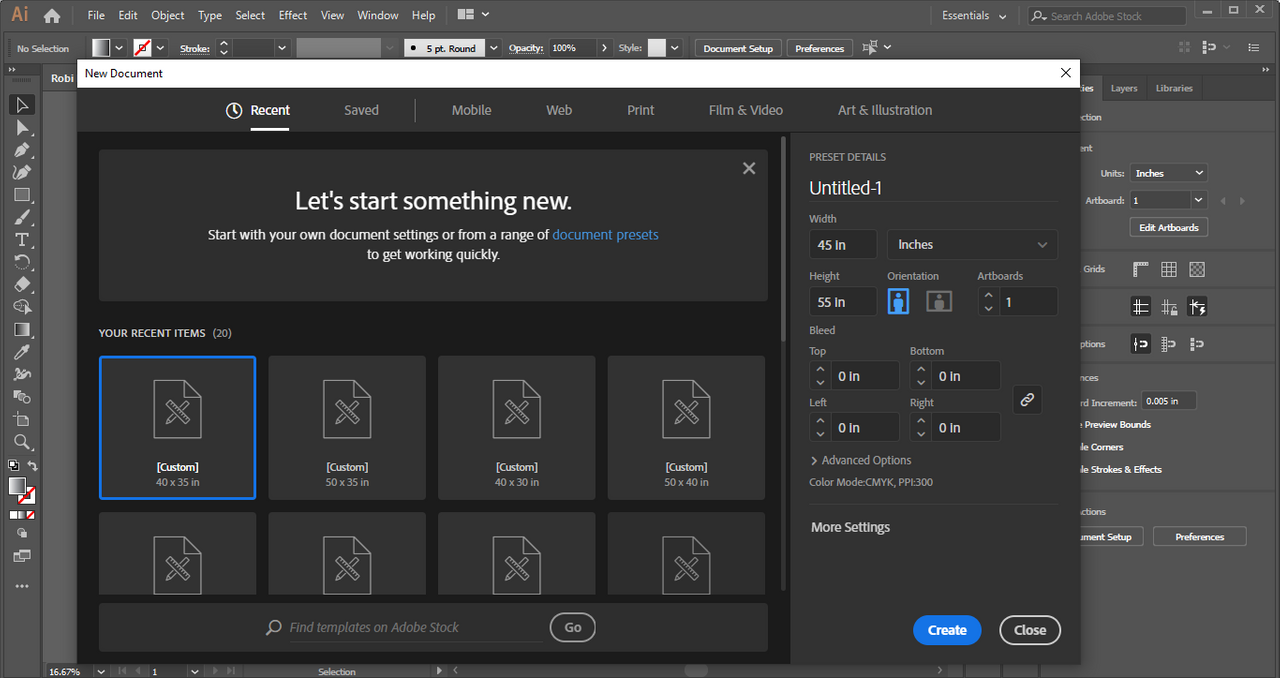
Task: Select the Rotate tool
Action: [22, 262]
